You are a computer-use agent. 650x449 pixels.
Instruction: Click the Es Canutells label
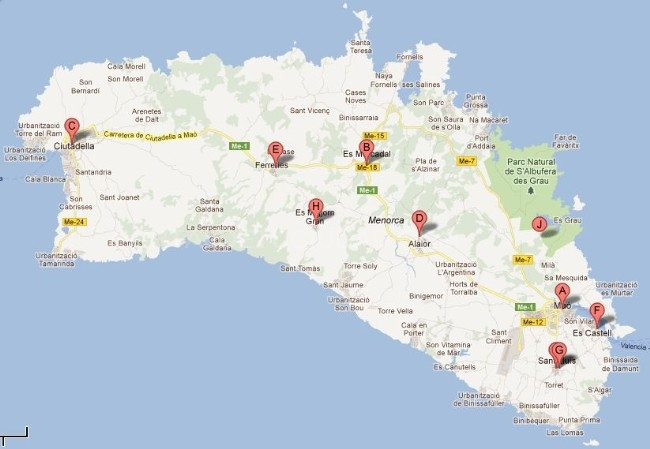455,367
